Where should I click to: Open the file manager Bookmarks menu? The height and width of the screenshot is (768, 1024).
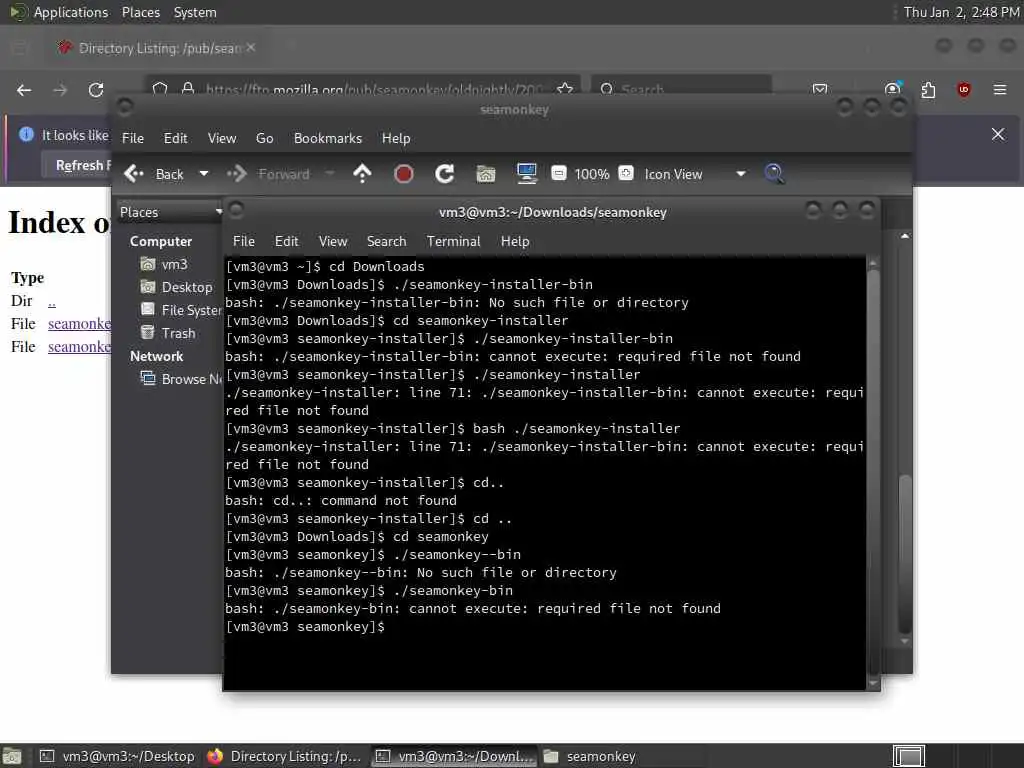(x=328, y=138)
